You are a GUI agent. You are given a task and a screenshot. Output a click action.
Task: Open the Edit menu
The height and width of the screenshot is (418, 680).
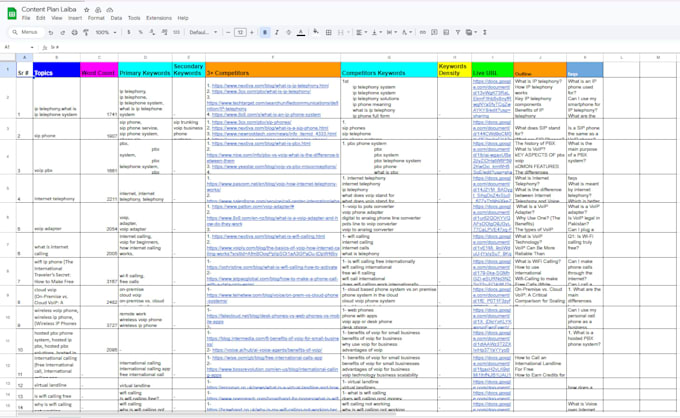(x=41, y=18)
